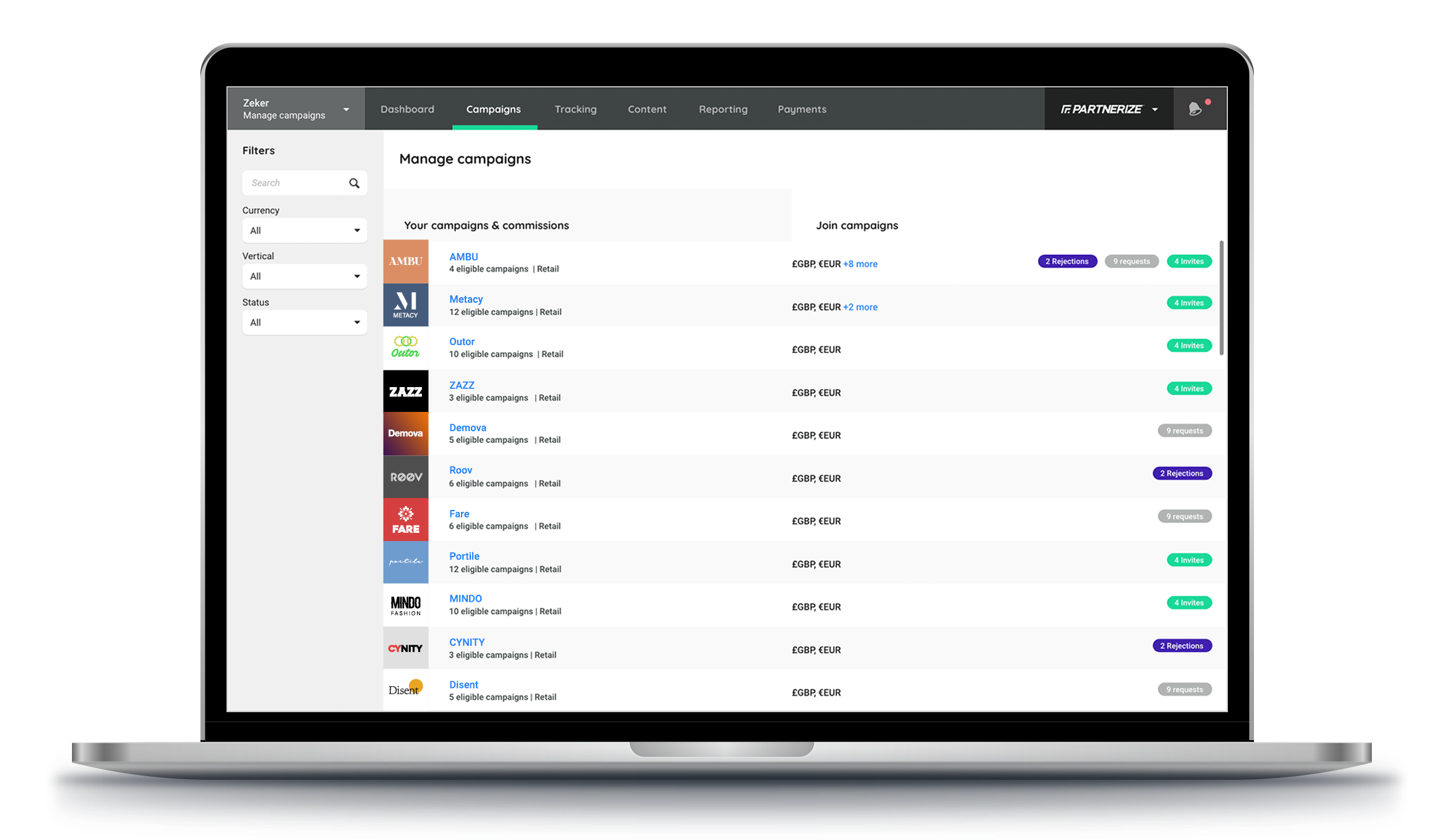Open the Payments section
Image resolution: width=1455 pixels, height=840 pixels.
click(802, 109)
